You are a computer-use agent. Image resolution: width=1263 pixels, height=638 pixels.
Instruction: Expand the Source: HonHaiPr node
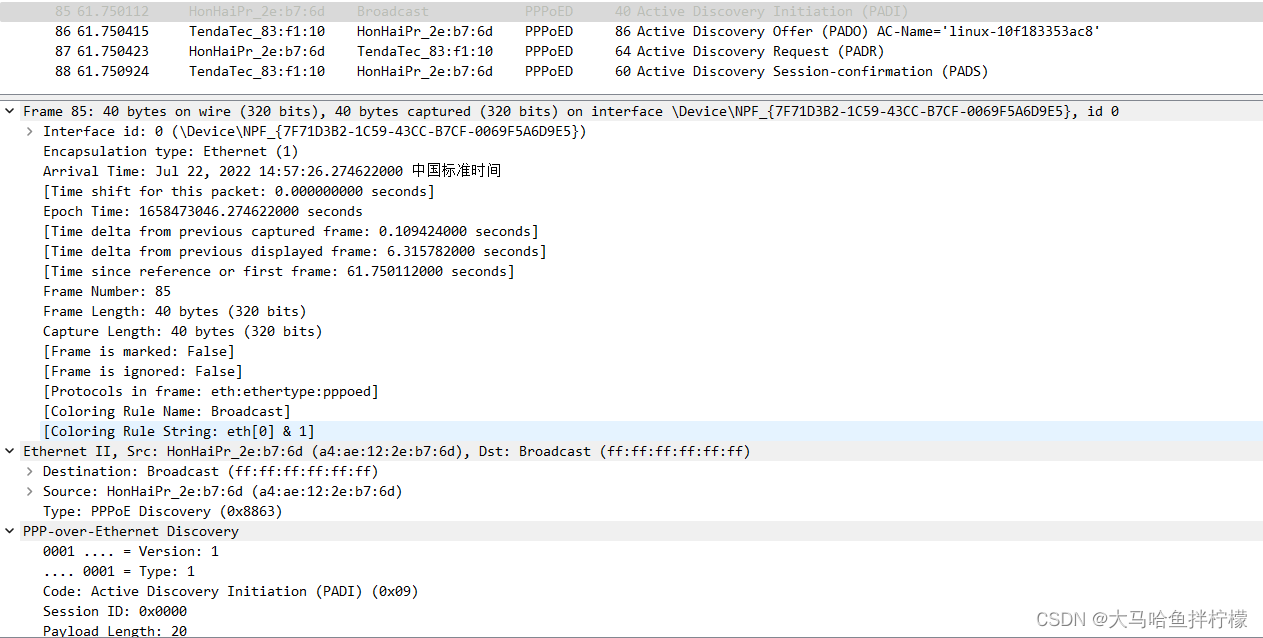(x=30, y=492)
